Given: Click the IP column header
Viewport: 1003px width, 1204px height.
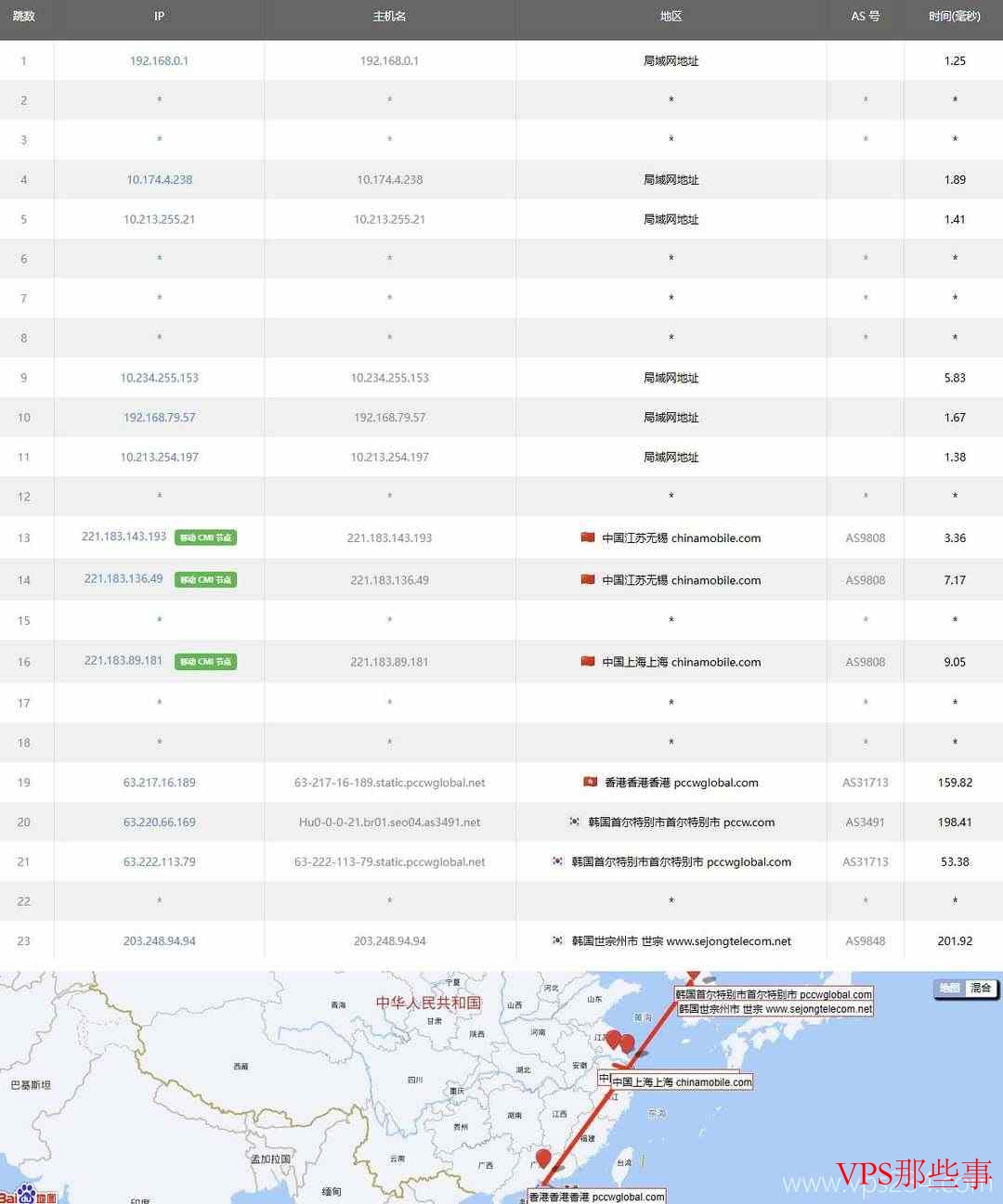Looking at the screenshot, I should (159, 17).
